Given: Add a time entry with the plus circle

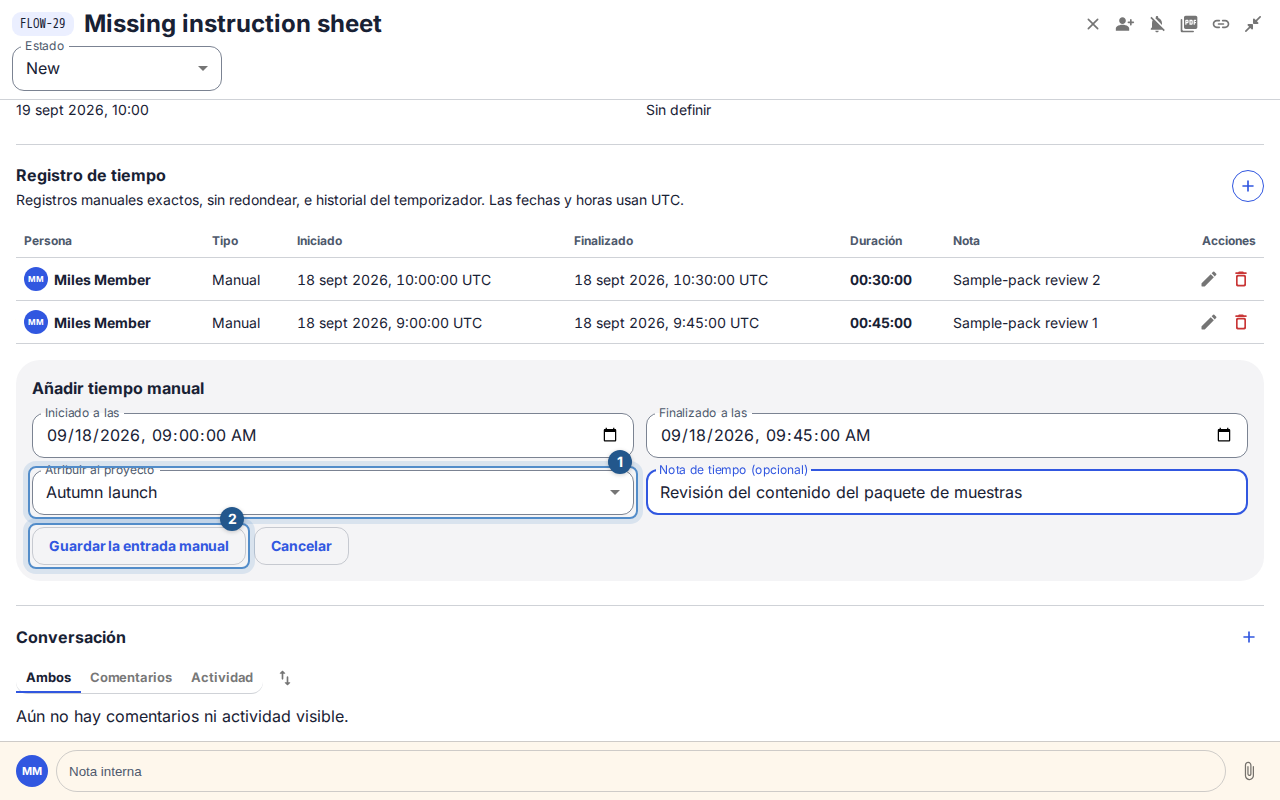Looking at the screenshot, I should [x=1248, y=186].
